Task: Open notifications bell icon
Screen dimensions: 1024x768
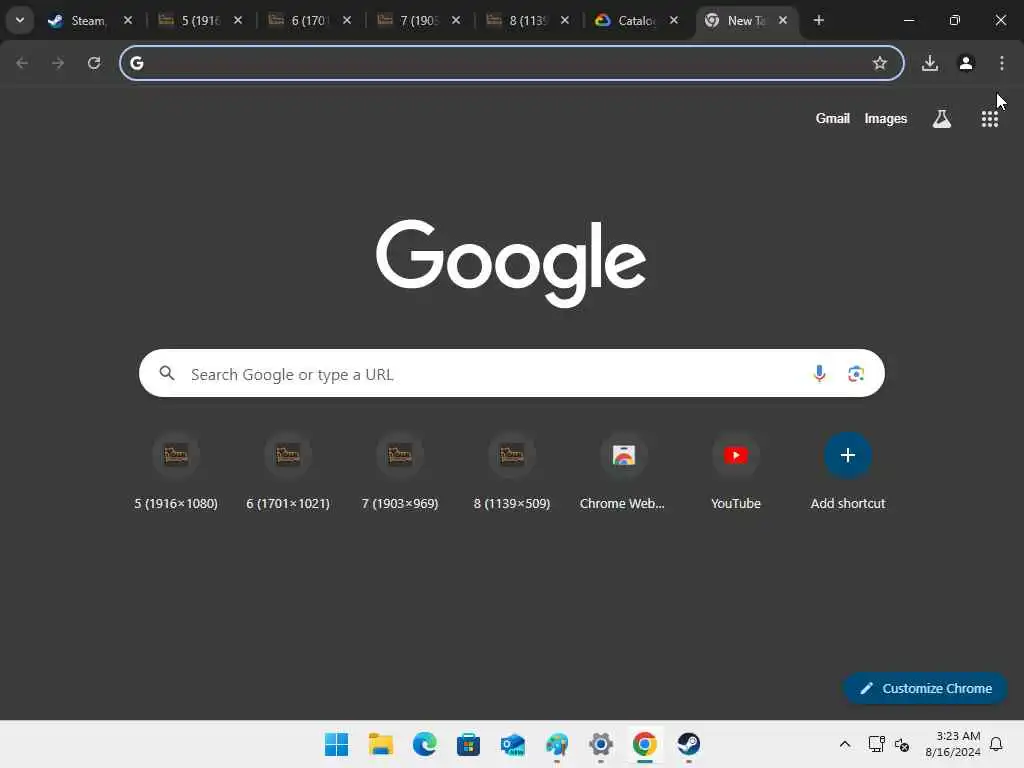Action: coord(996,744)
